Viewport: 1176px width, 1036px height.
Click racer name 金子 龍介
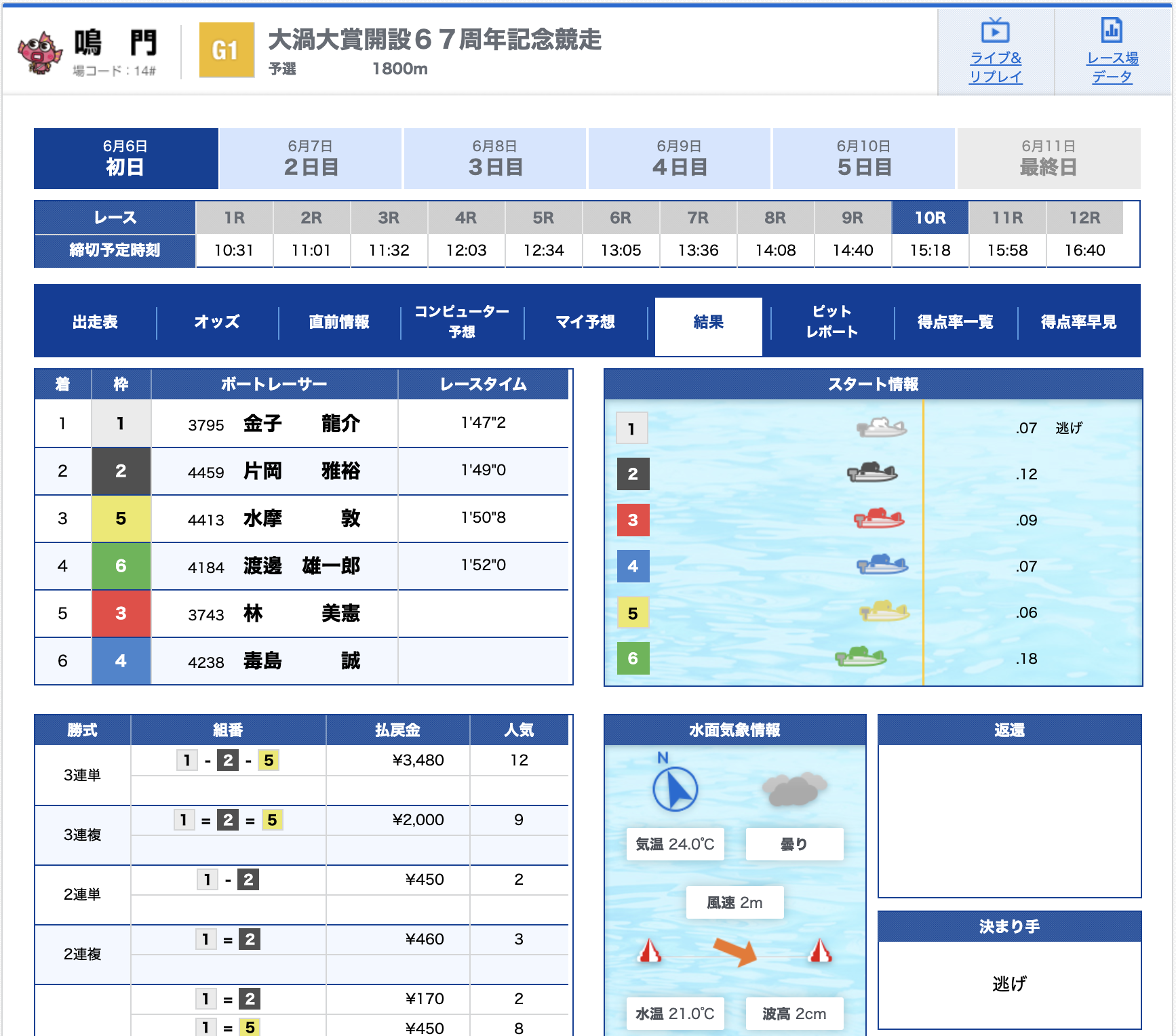pos(301,424)
